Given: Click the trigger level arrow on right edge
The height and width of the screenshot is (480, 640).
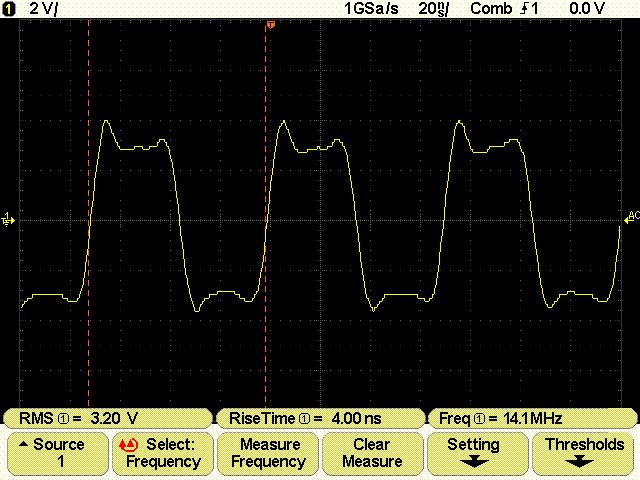Looking at the screenshot, I should point(631,218).
